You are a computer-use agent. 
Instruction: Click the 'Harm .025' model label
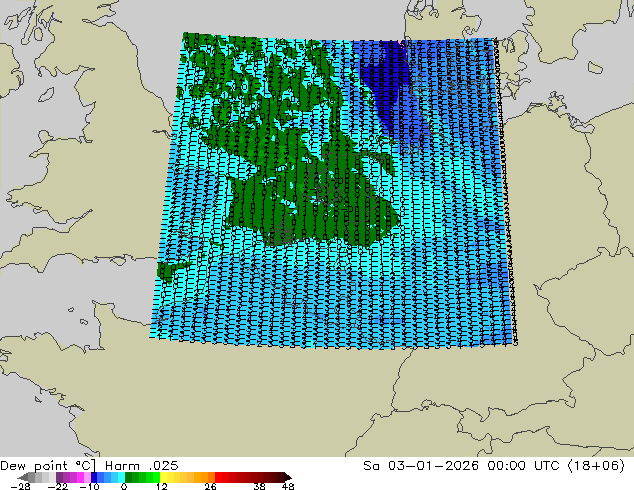[x=142, y=466]
